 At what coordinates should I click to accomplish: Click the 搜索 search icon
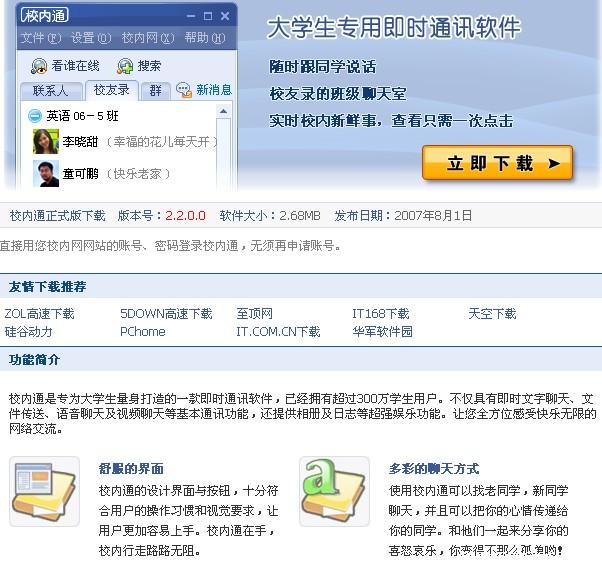click(x=125, y=66)
